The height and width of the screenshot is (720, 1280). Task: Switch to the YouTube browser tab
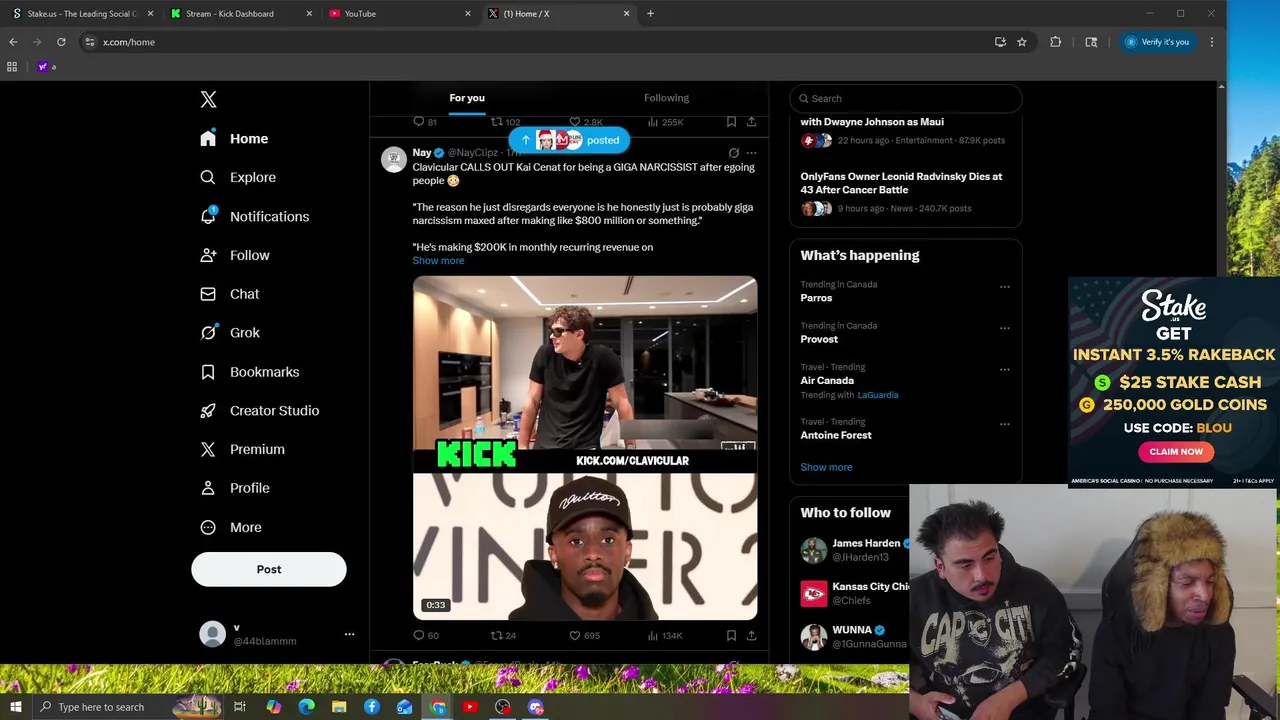click(x=400, y=14)
